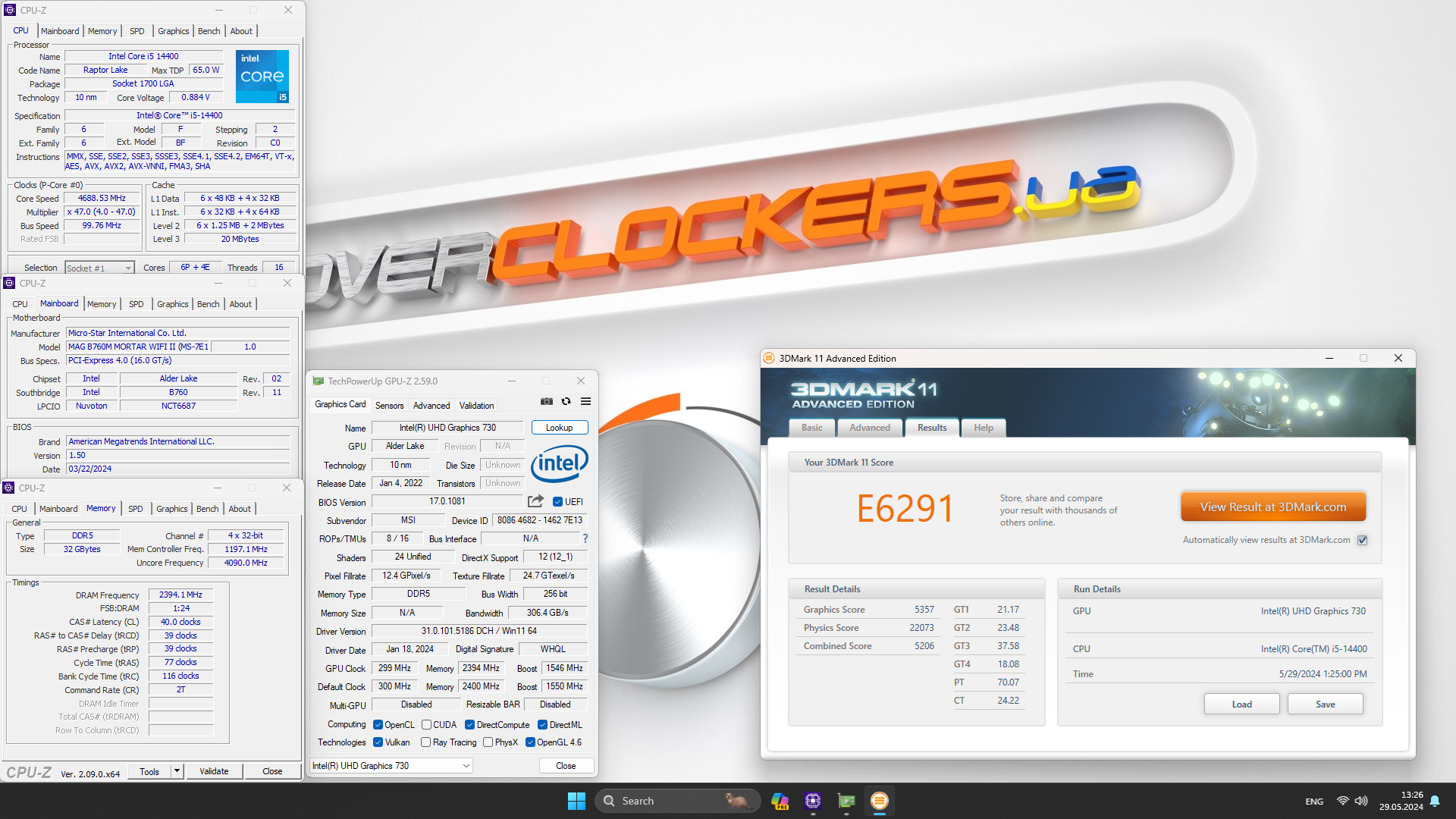This screenshot has height=819, width=1456.
Task: Click the Graphics Score value 5357
Action: pos(924,610)
